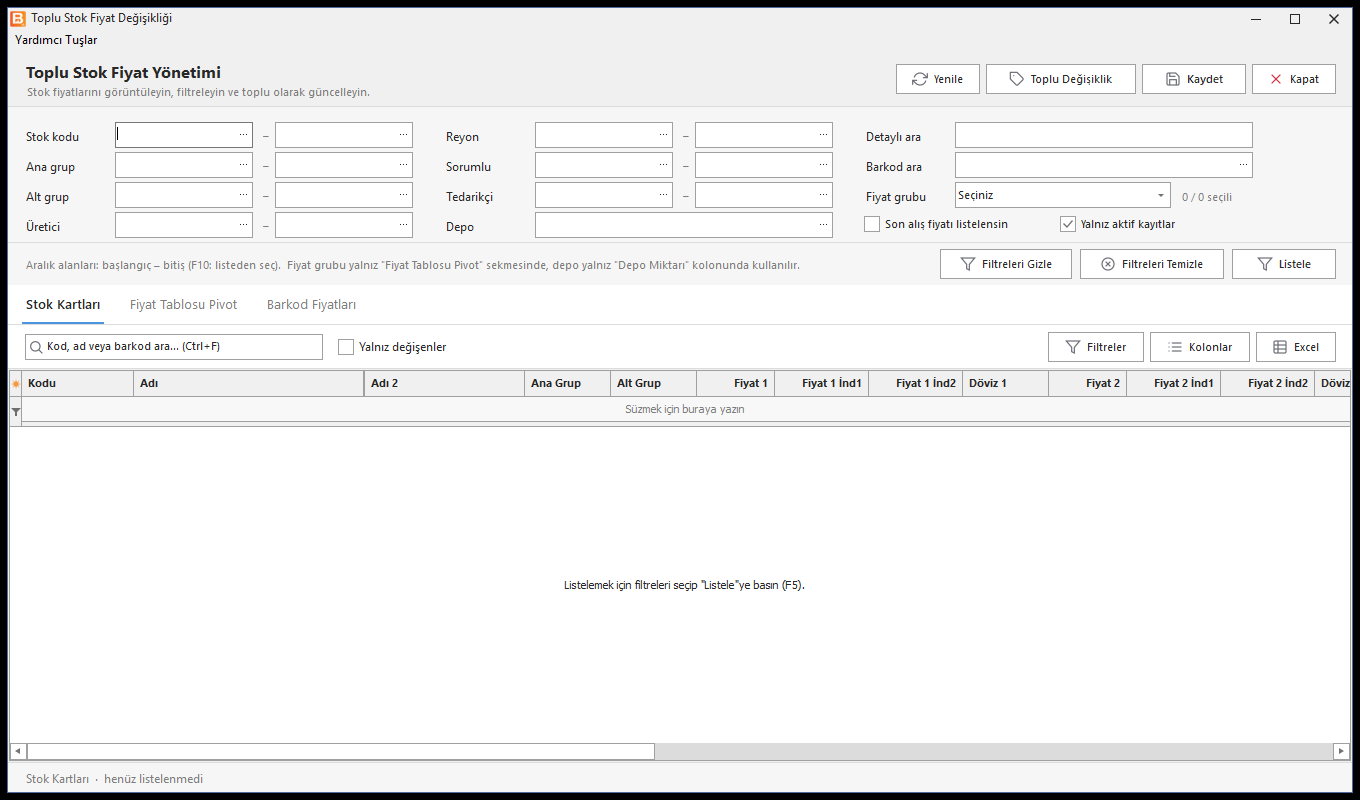Viewport: 1360px width, 800px height.
Task: Open the Yardımcı Tuşlar menu
Action: tap(56, 40)
